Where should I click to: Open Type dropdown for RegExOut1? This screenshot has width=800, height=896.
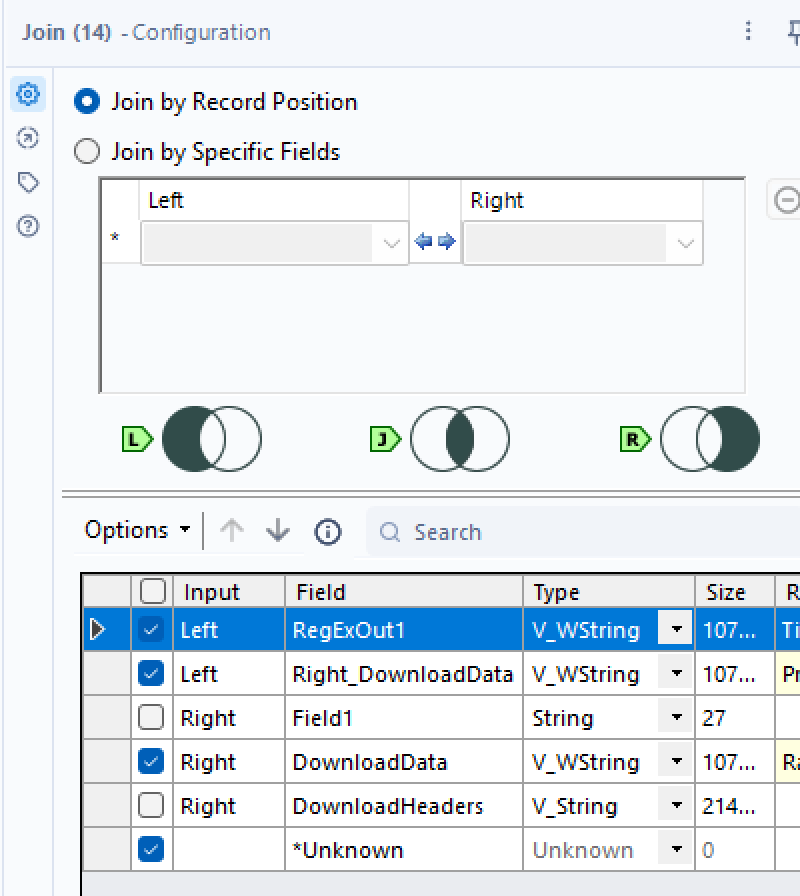(676, 630)
